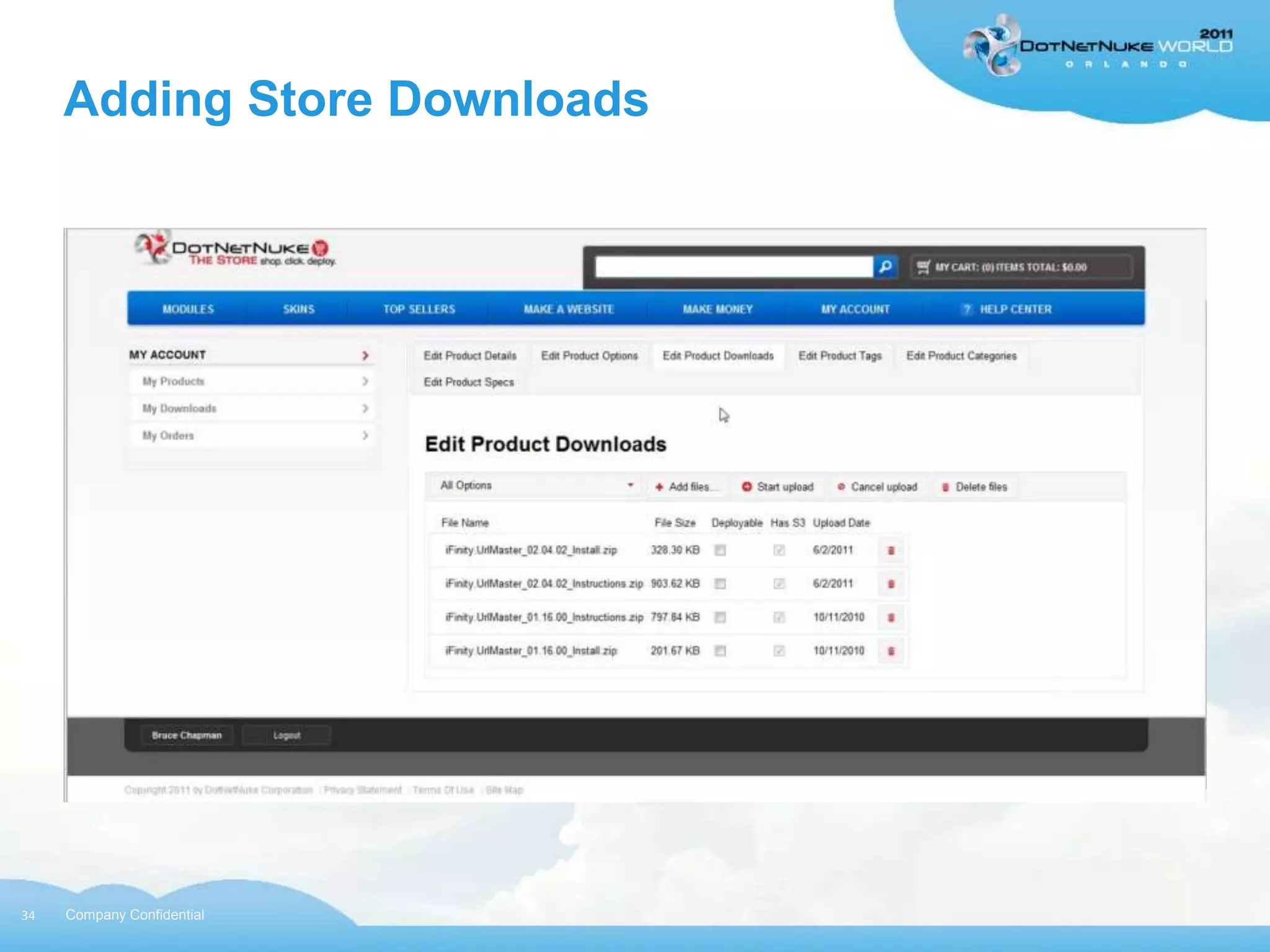The width and height of the screenshot is (1270, 952).
Task: Click the My Downloads sidebar link
Action: pyautogui.click(x=179, y=408)
